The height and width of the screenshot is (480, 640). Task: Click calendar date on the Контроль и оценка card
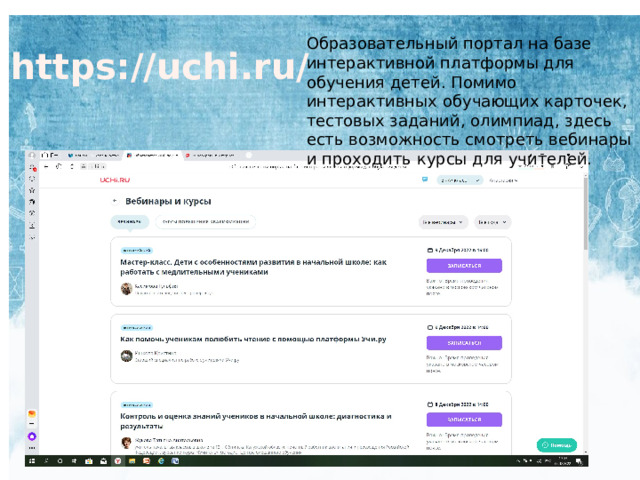[458, 404]
